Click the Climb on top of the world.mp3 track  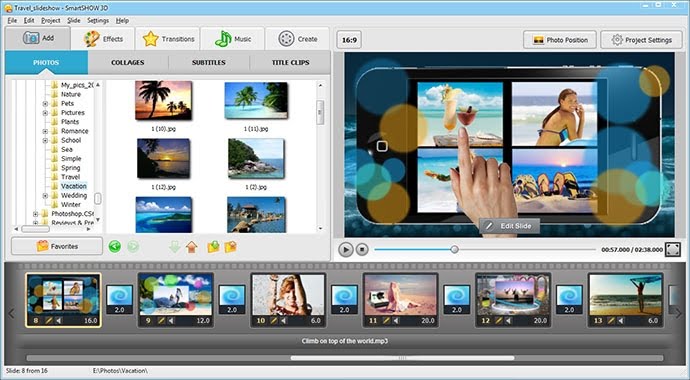click(345, 341)
